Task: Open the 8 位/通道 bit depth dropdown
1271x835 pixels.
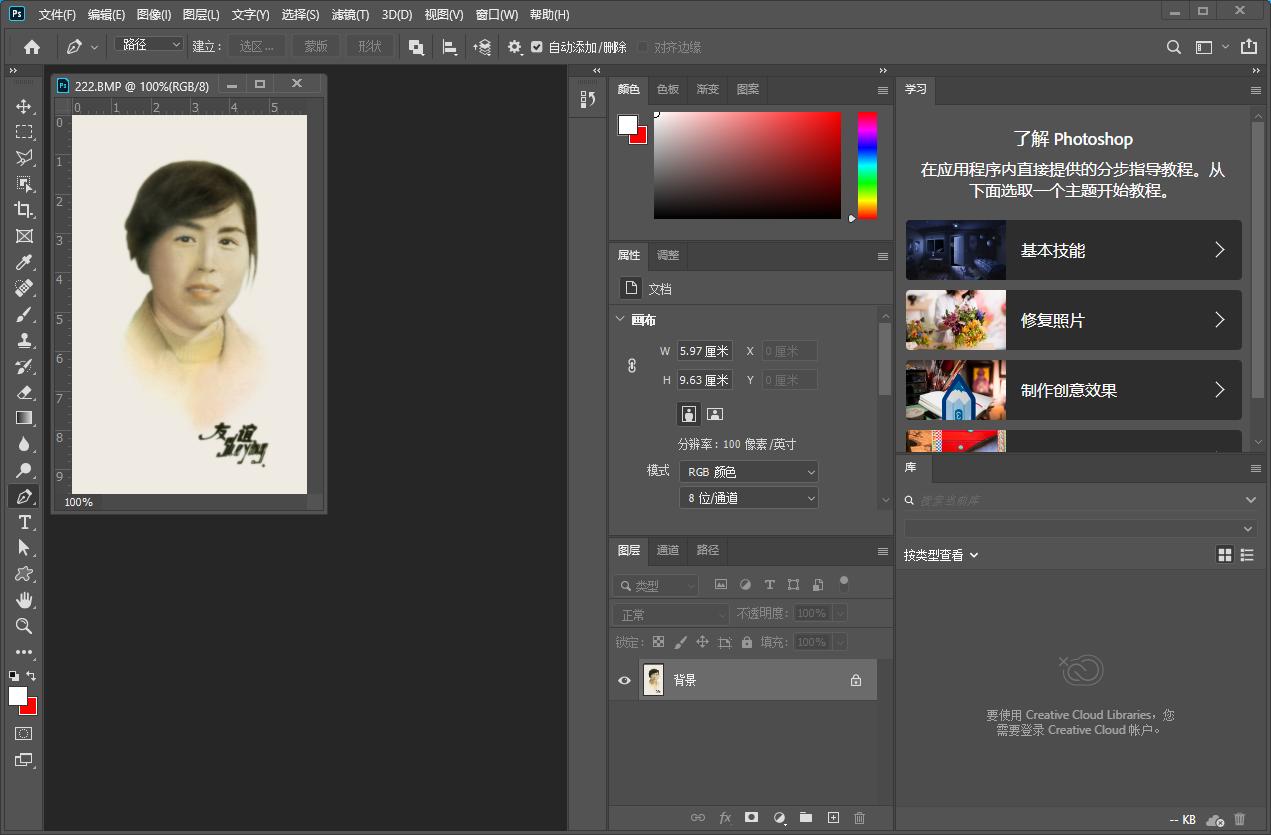Action: (x=748, y=497)
